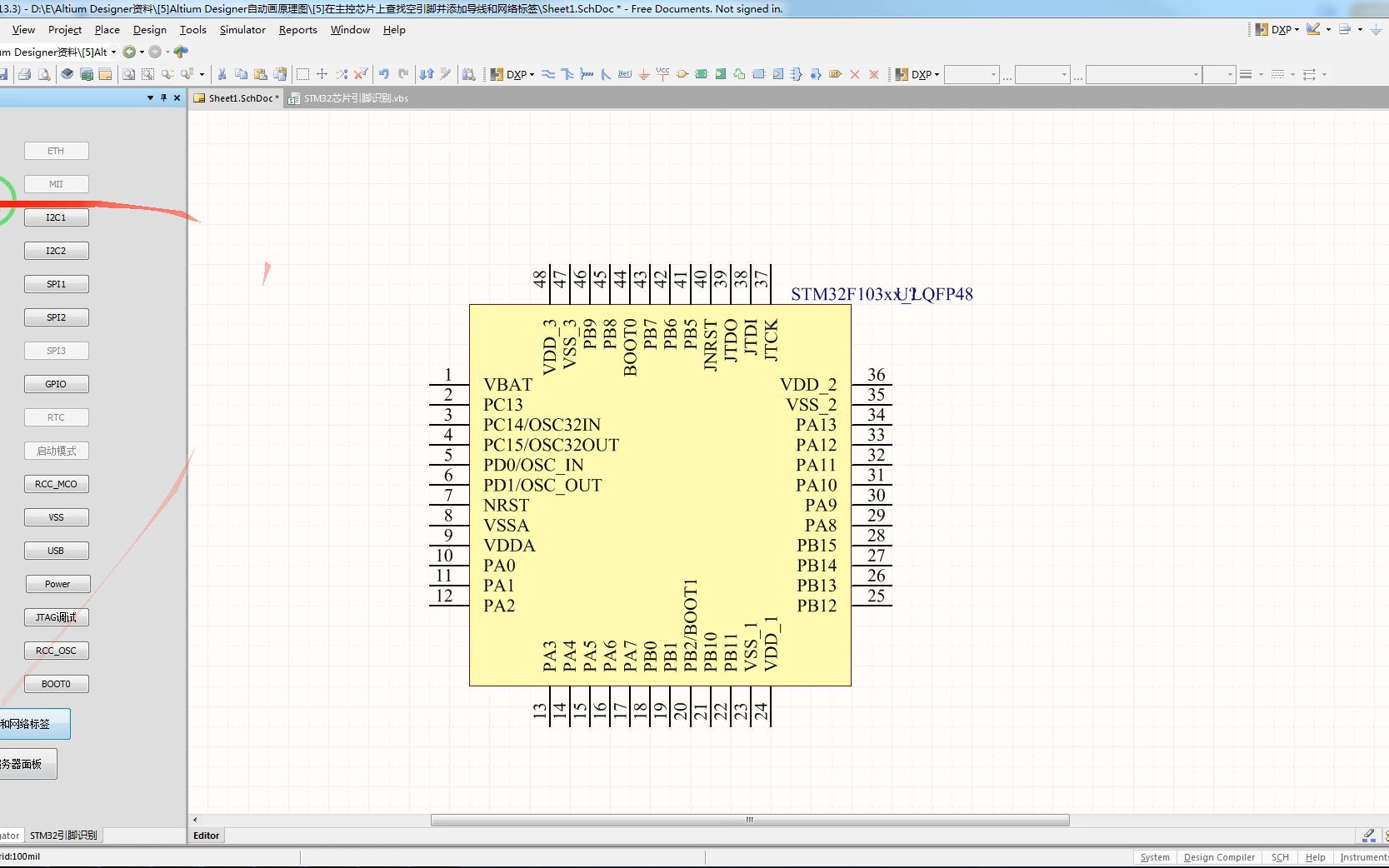This screenshot has height=868, width=1389.
Task: Select the Place Wire tool
Action: click(549, 74)
